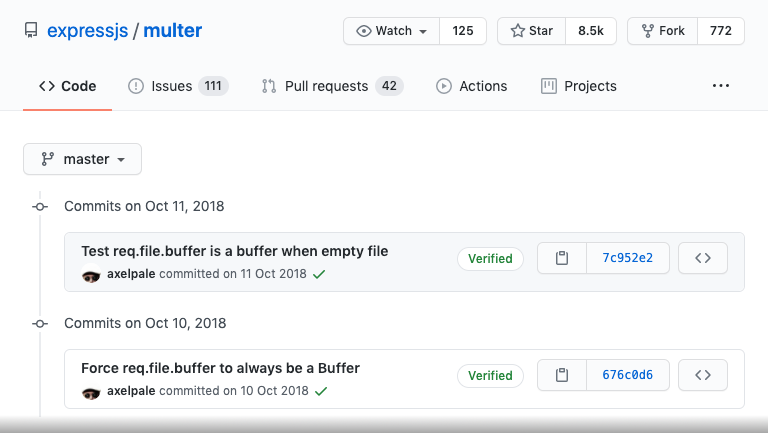Click the green check status for Oct 11 commit

point(319,274)
